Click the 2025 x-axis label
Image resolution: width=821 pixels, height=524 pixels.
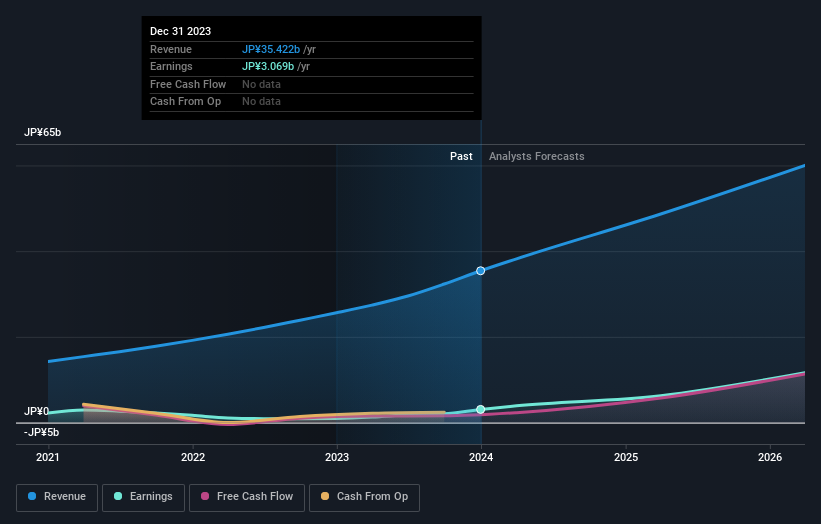point(626,458)
